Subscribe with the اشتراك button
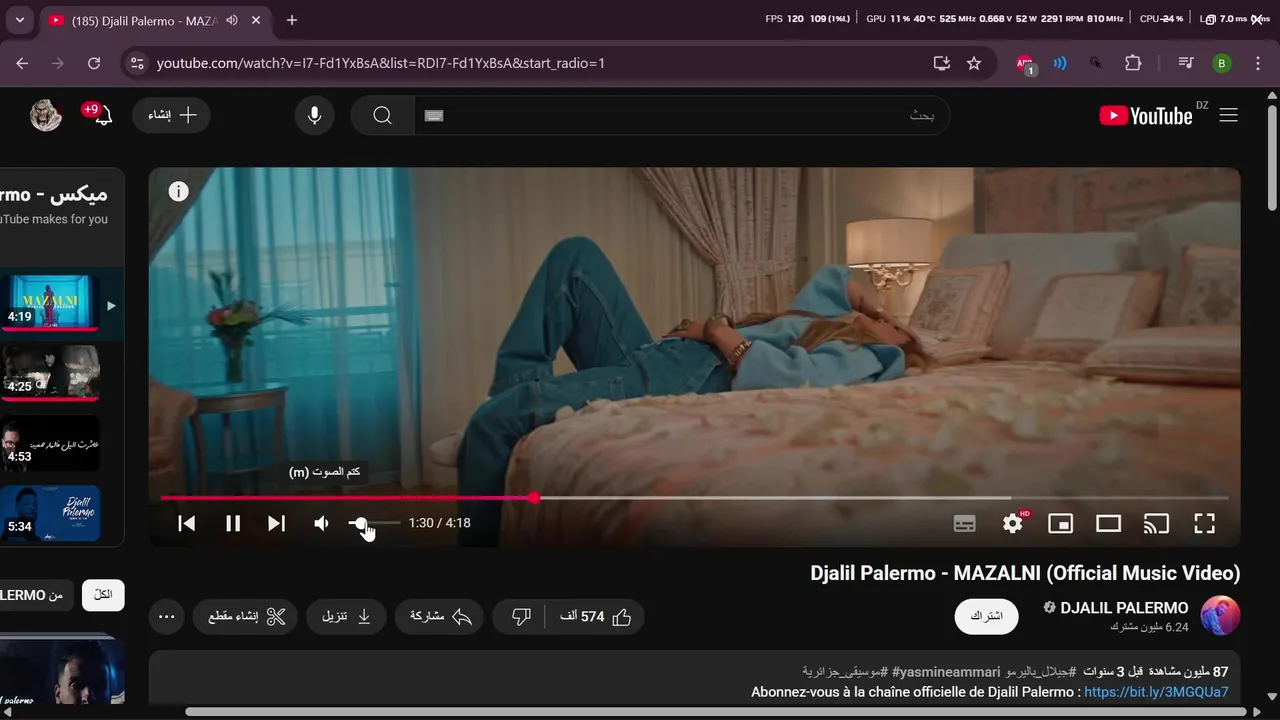This screenshot has width=1280, height=720. (x=986, y=616)
